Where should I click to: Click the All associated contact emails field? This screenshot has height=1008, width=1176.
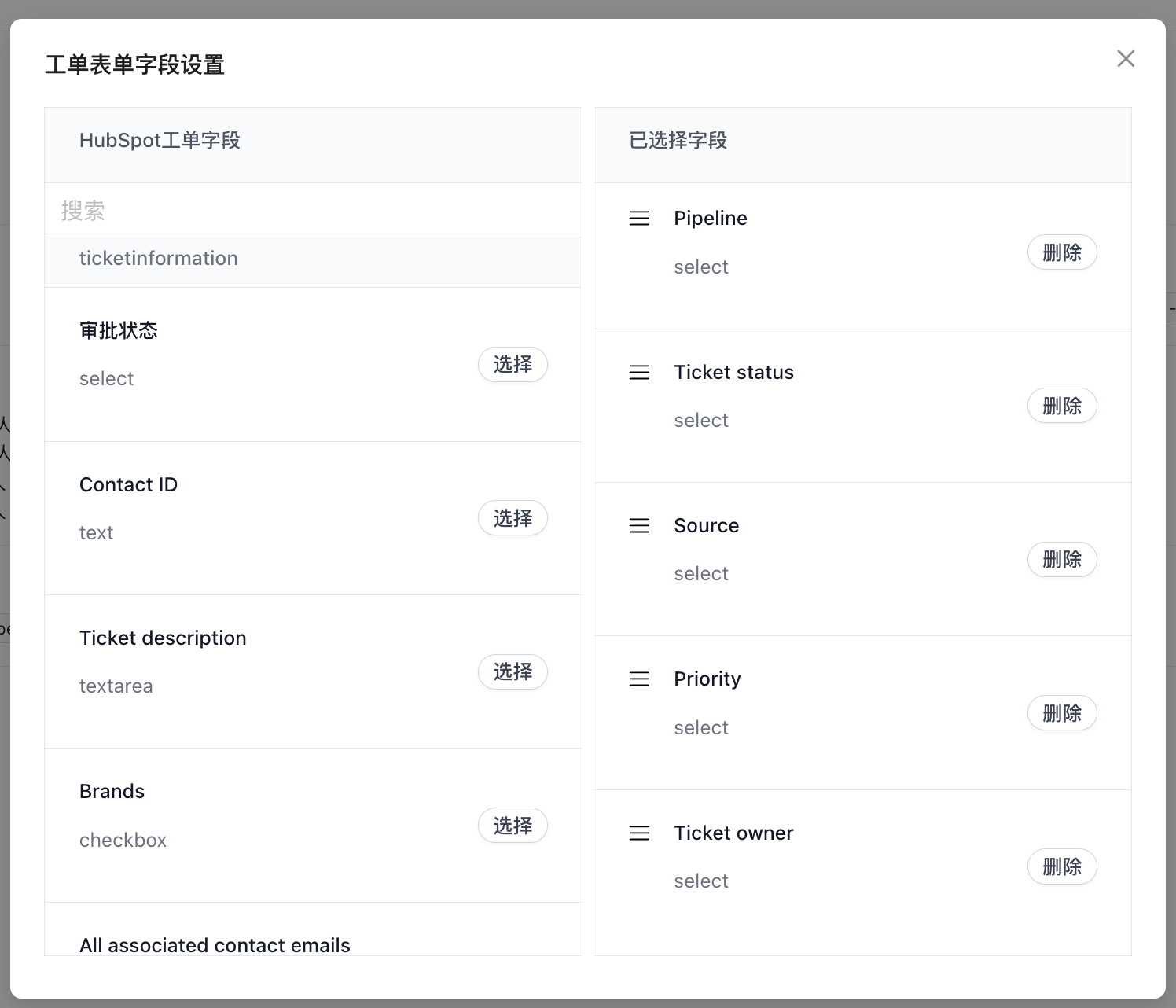click(x=215, y=944)
